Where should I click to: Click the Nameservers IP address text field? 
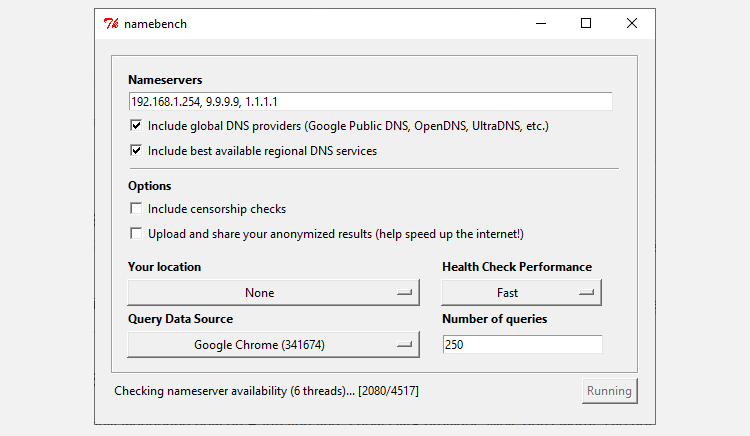pos(370,102)
